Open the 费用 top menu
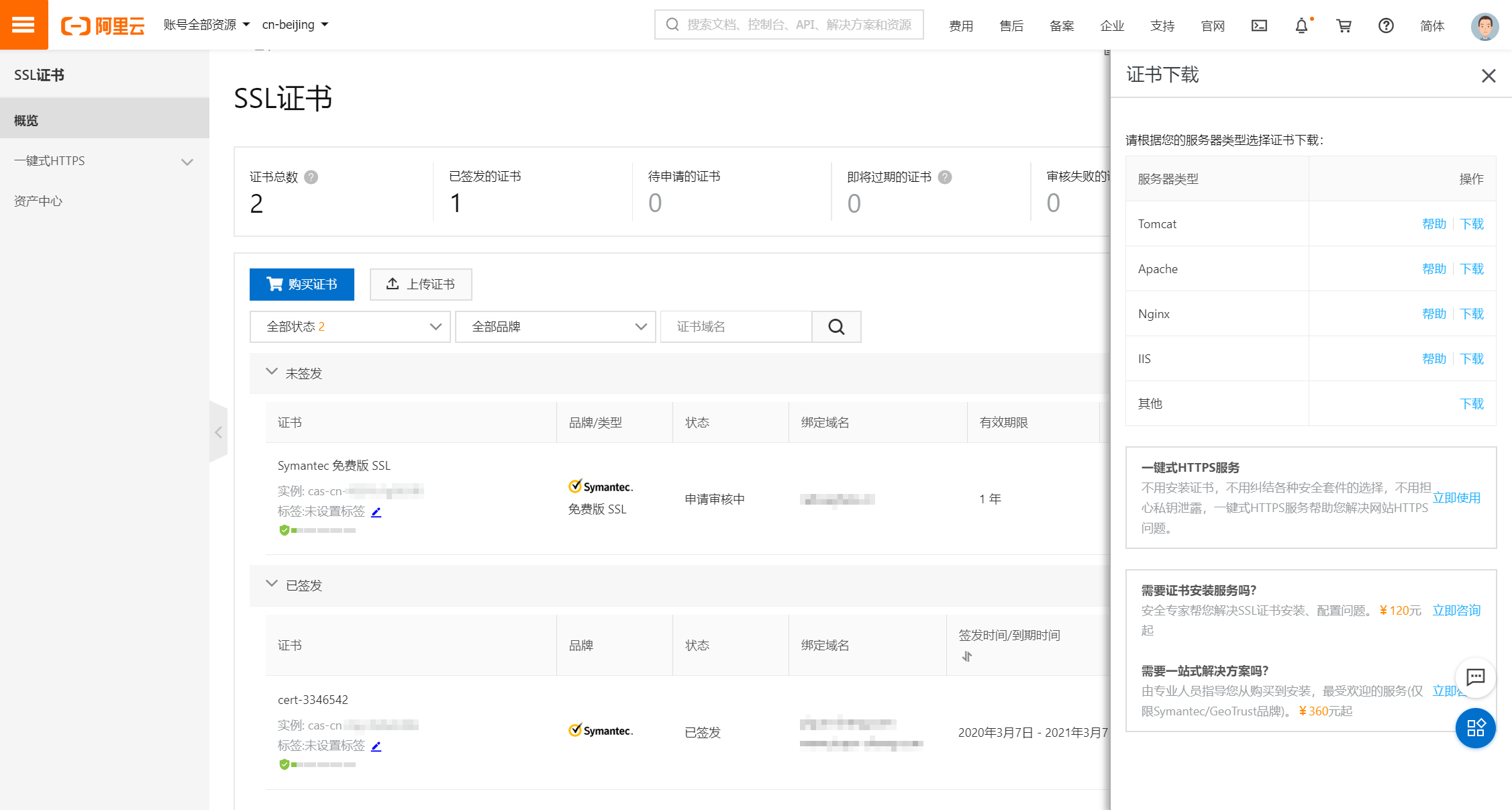1512x810 pixels. [961, 26]
